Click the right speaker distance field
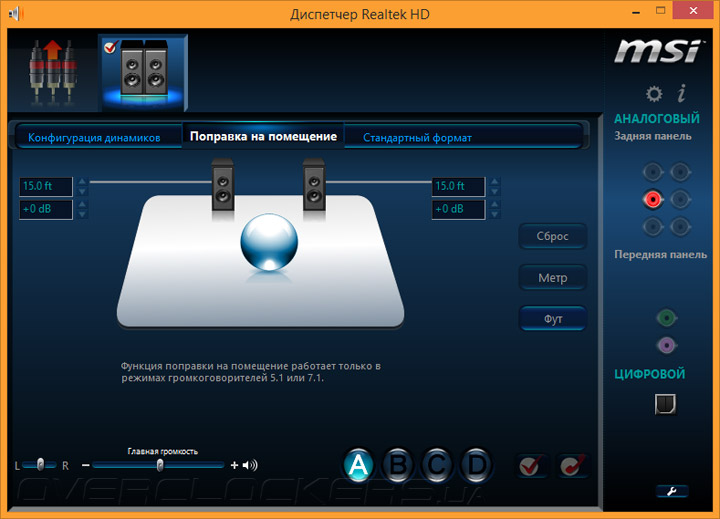720x519 pixels. coord(458,186)
